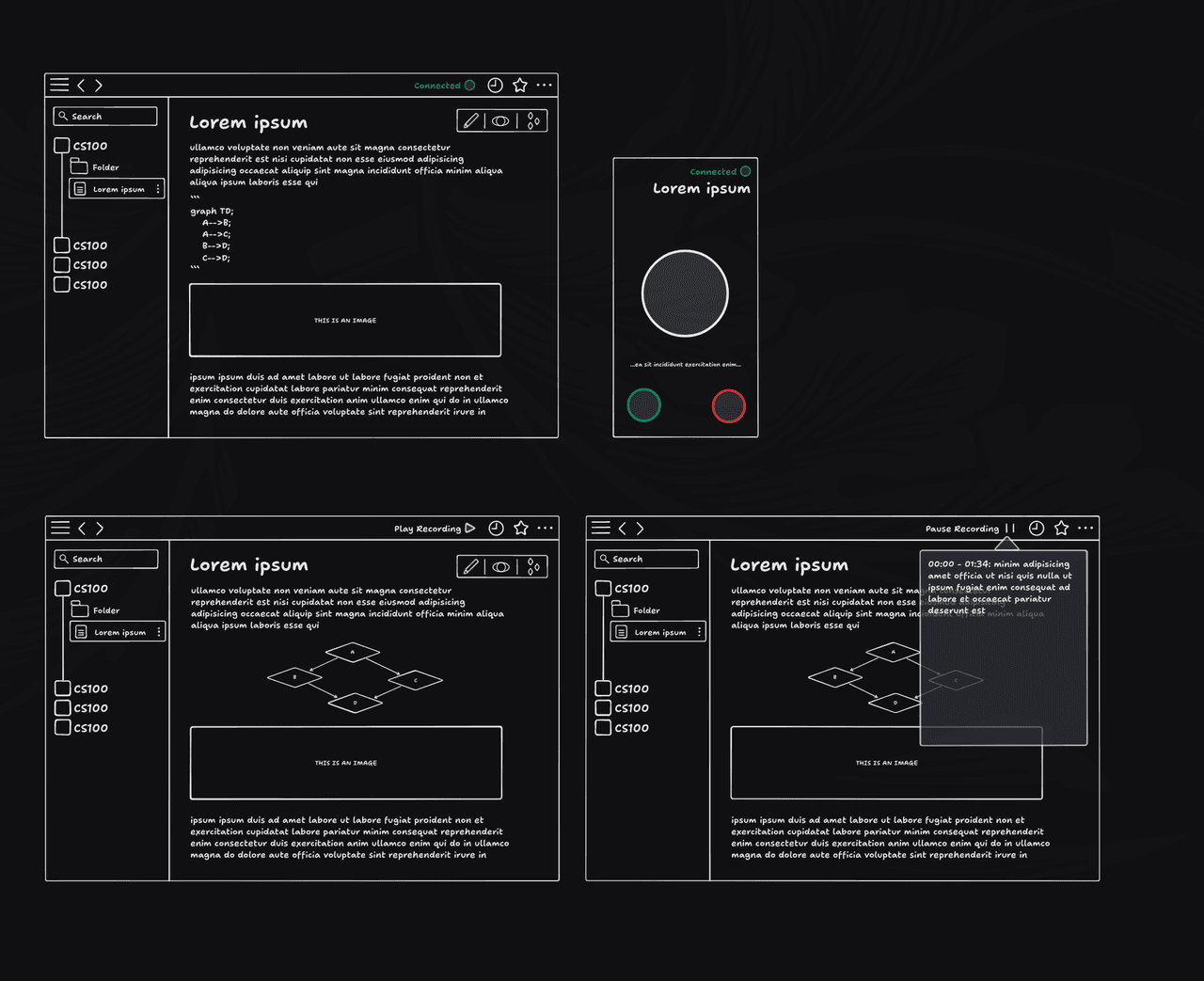Click the pencil edit icon in the Connected desktop window
This screenshot has width=1204, height=981.
click(471, 121)
